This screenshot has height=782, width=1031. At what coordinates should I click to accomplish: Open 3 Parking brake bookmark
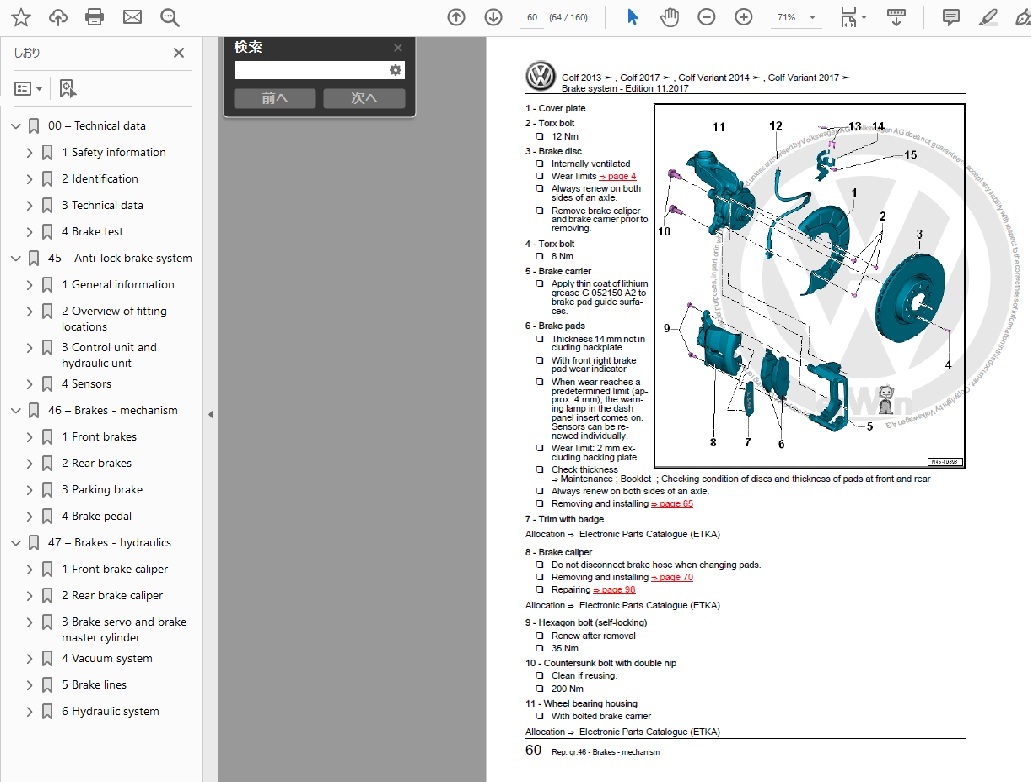103,489
